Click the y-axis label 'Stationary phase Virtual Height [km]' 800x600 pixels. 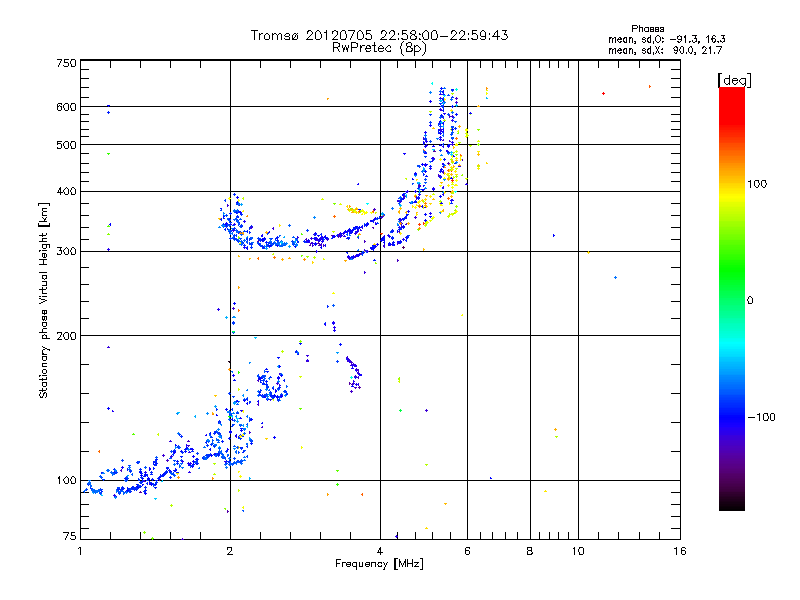43,300
